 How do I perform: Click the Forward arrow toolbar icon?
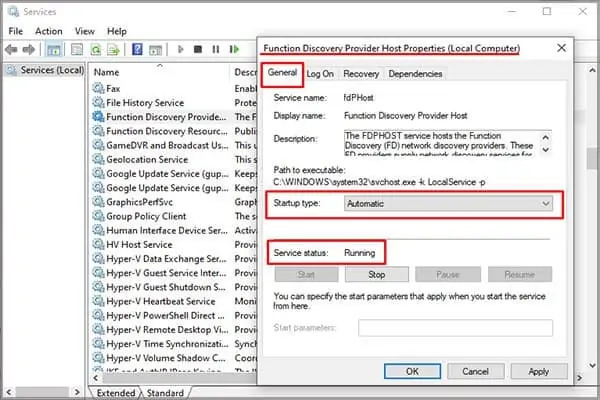coord(29,49)
